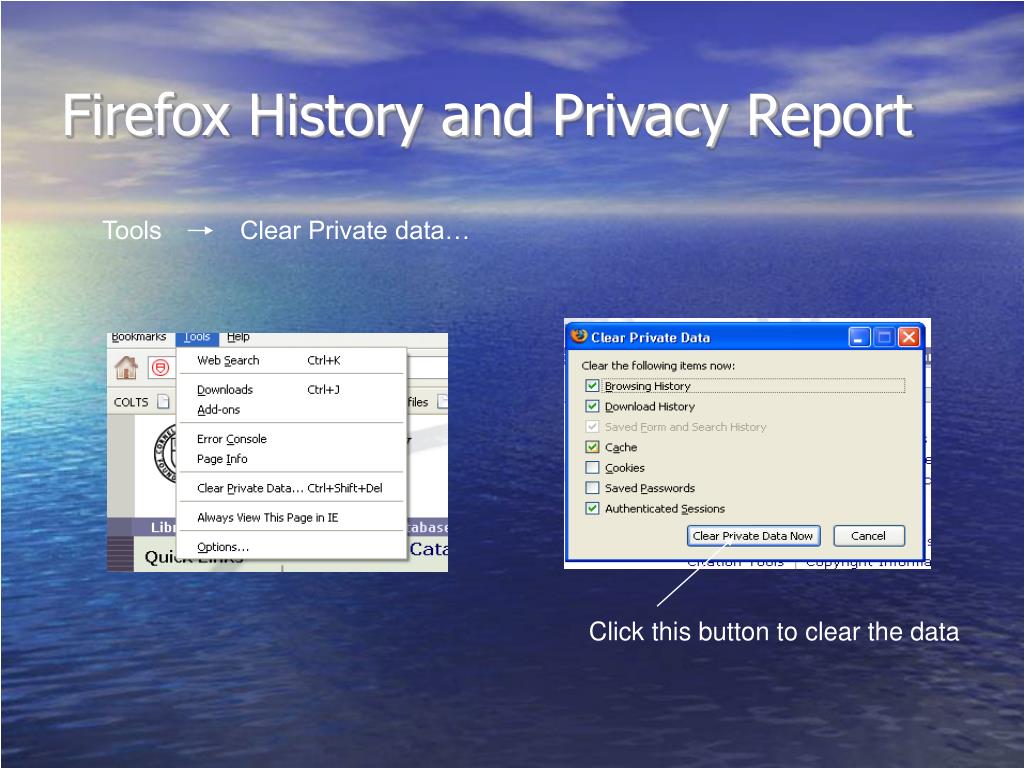The height and width of the screenshot is (768, 1024).
Task: Uncheck the Cache checkbox
Action: click(x=592, y=447)
